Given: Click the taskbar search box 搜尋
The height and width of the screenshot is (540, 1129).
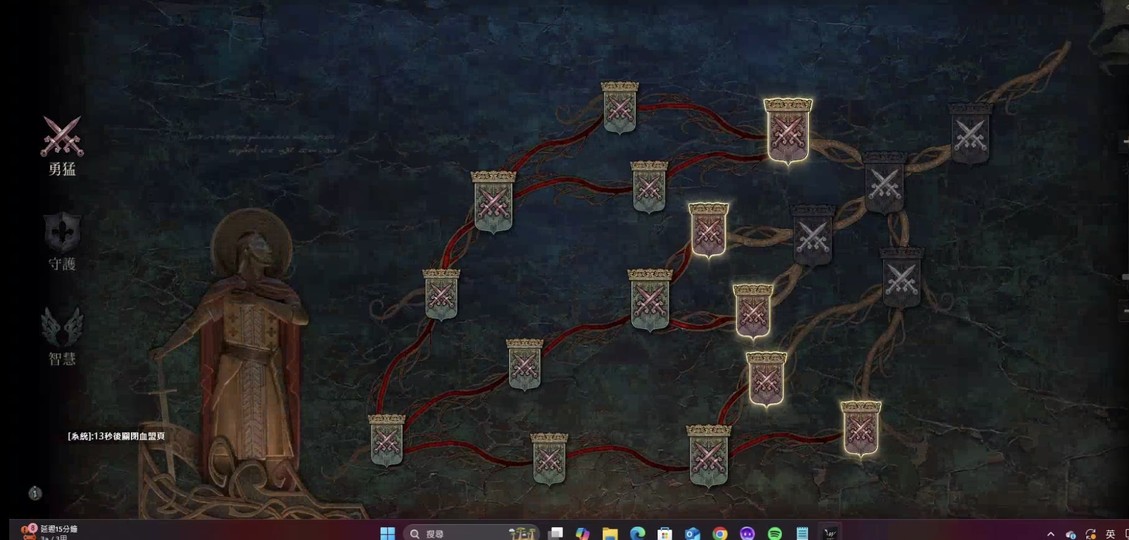Looking at the screenshot, I should click(472, 534).
